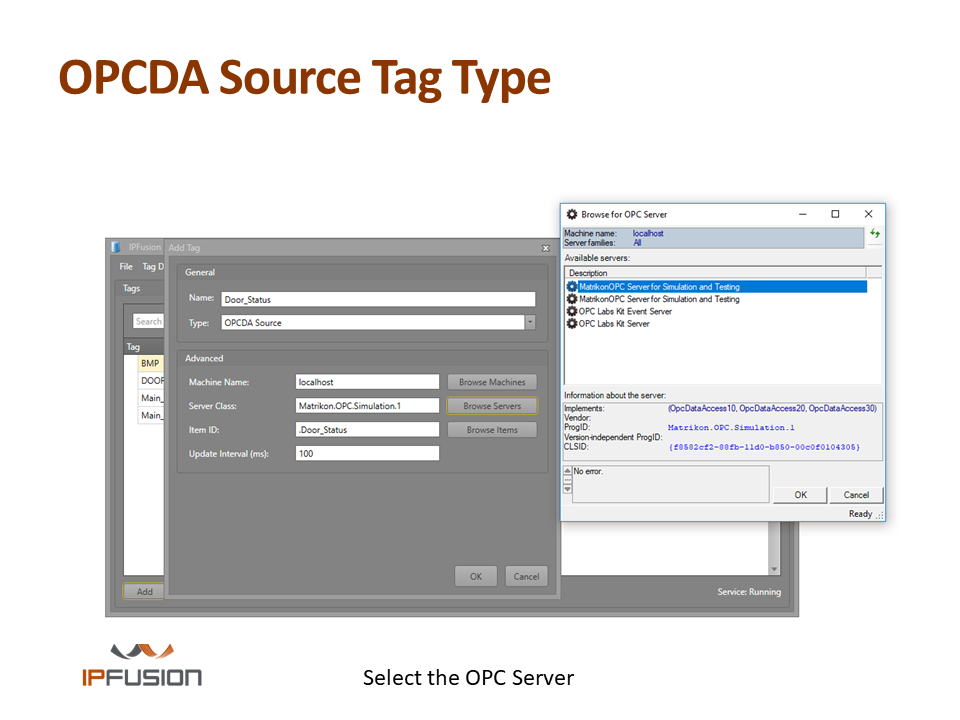Click the Name field containing Door_Status
The height and width of the screenshot is (720, 960).
[378, 299]
